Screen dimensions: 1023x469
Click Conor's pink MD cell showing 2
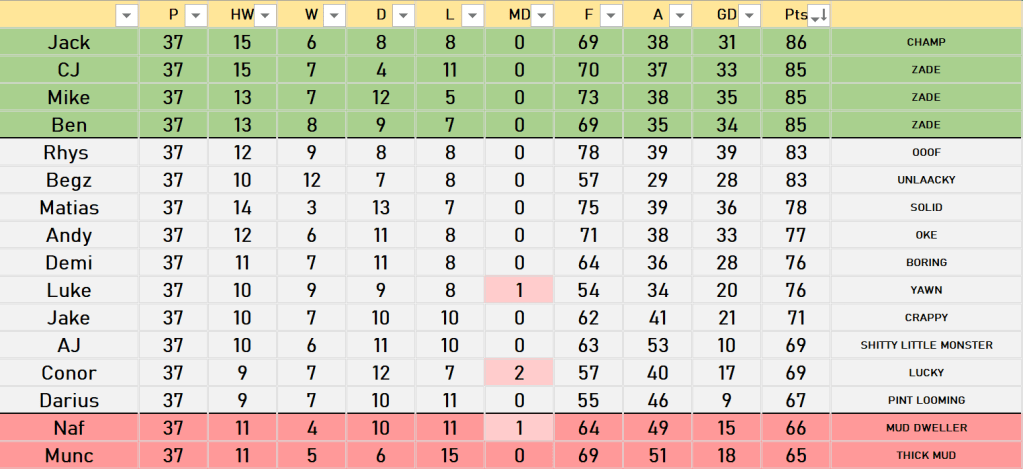(518, 373)
